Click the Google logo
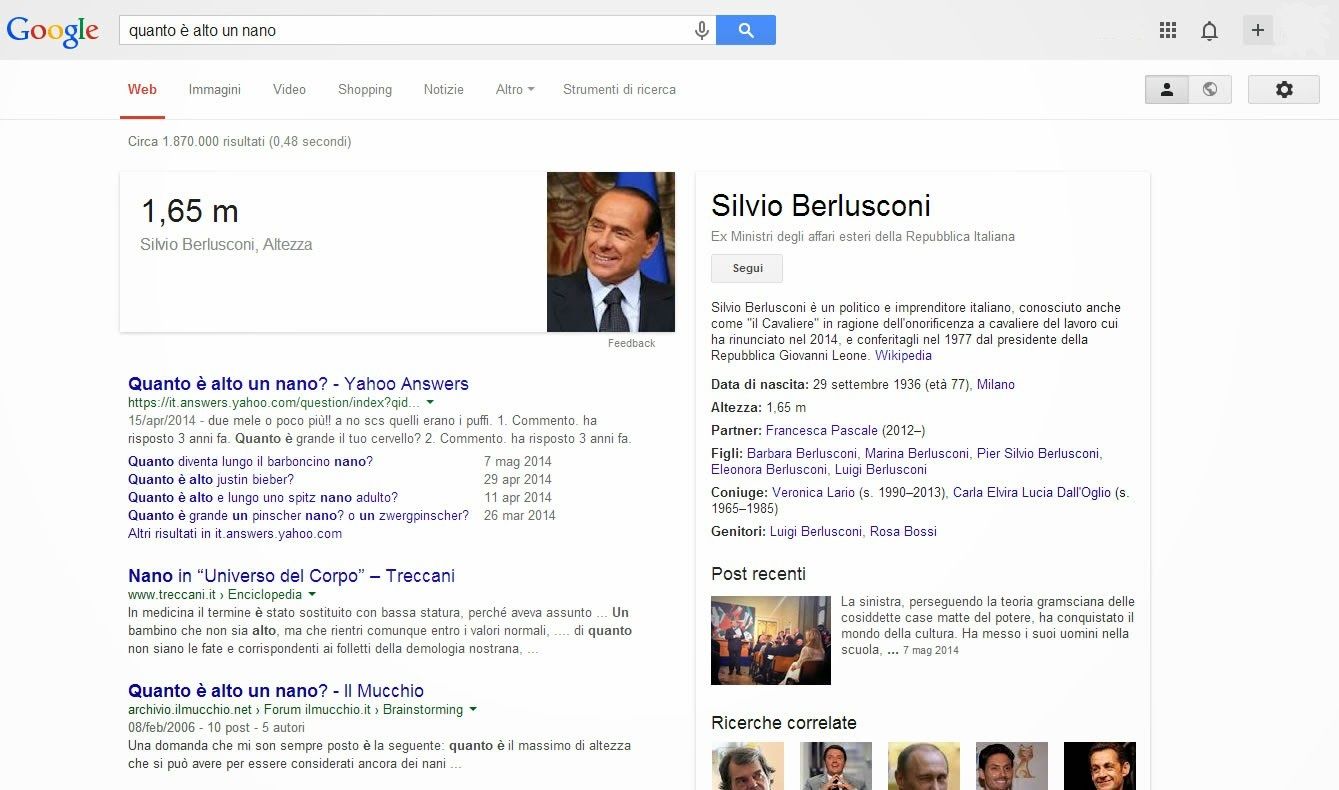Viewport: 1339px width, 790px height. 52,31
